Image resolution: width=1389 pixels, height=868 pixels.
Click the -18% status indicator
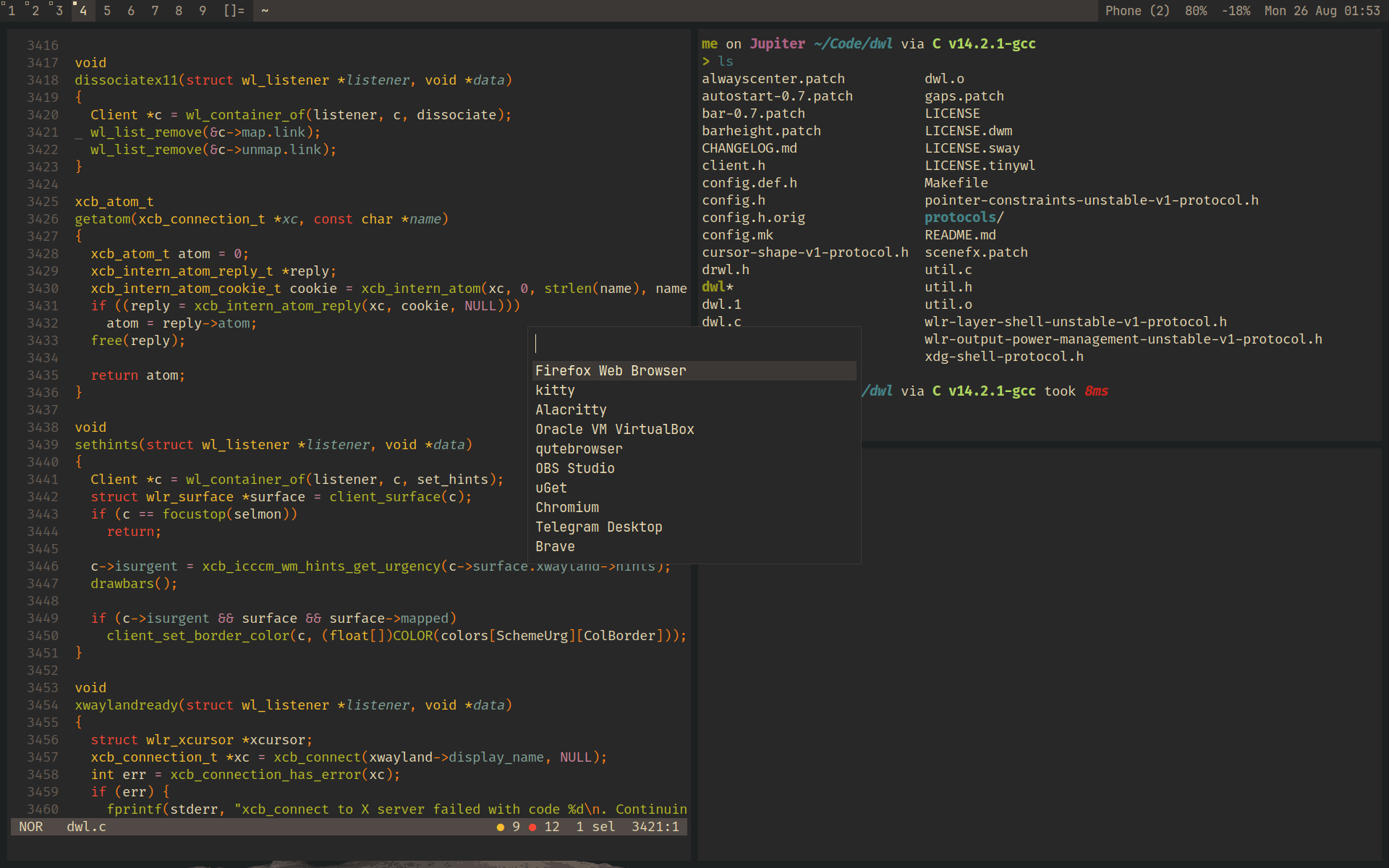click(x=1236, y=11)
